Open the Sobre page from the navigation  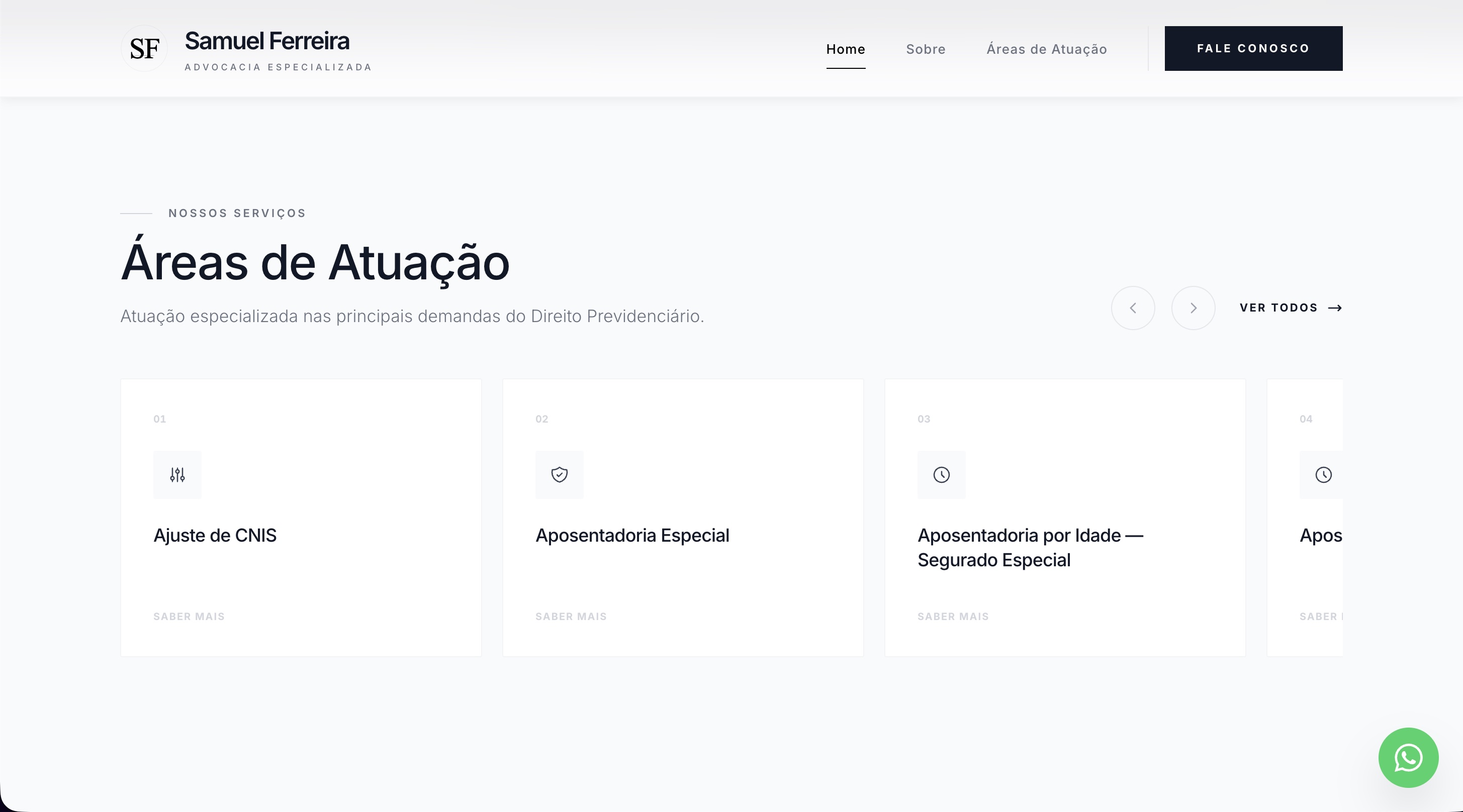click(925, 49)
